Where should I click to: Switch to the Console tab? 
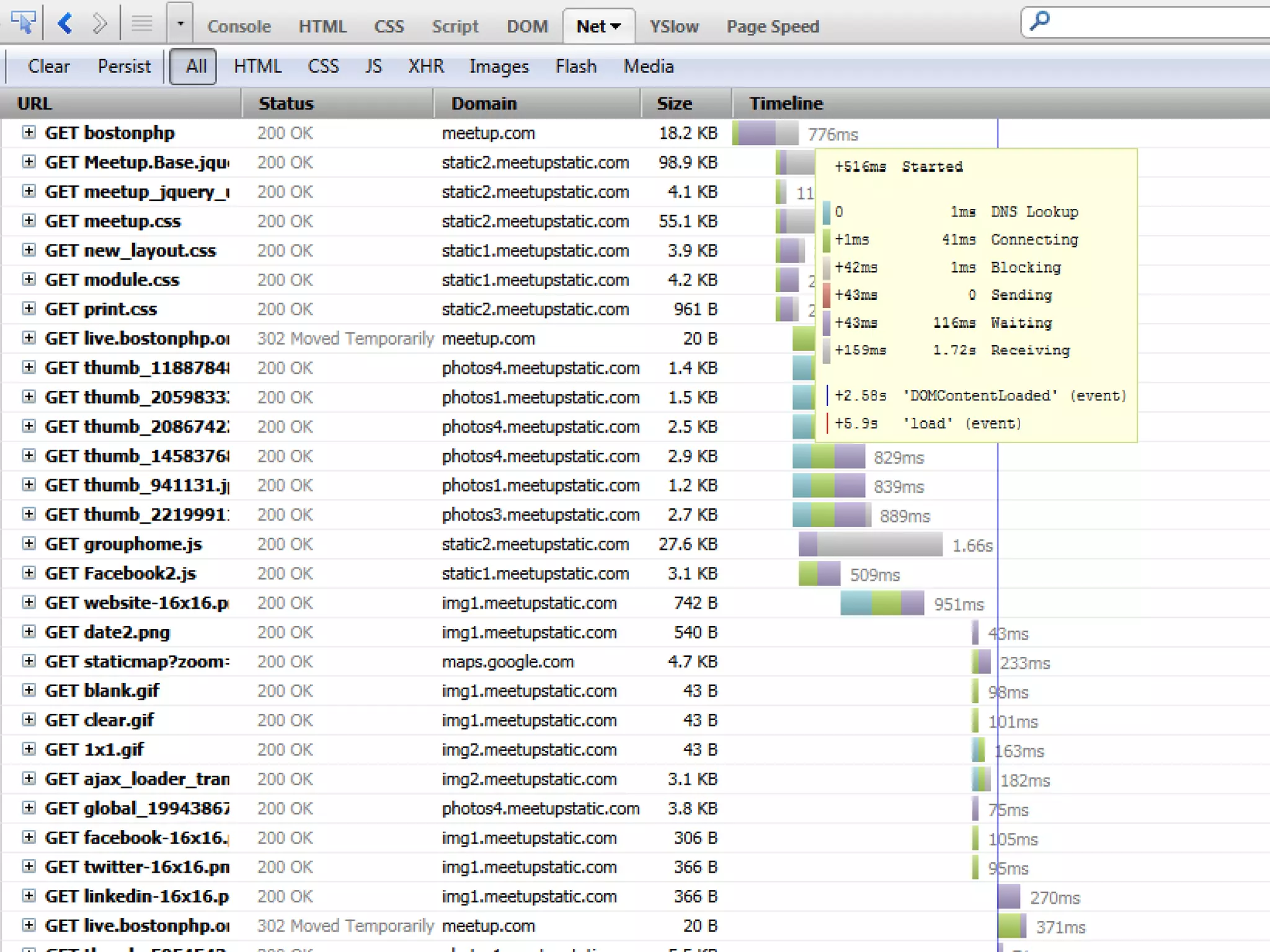pyautogui.click(x=239, y=27)
